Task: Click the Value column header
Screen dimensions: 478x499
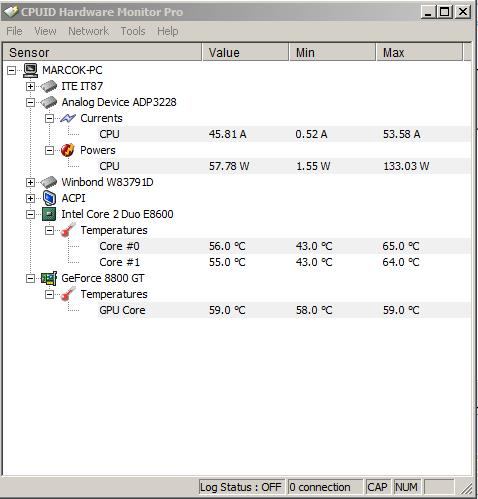Action: point(245,53)
